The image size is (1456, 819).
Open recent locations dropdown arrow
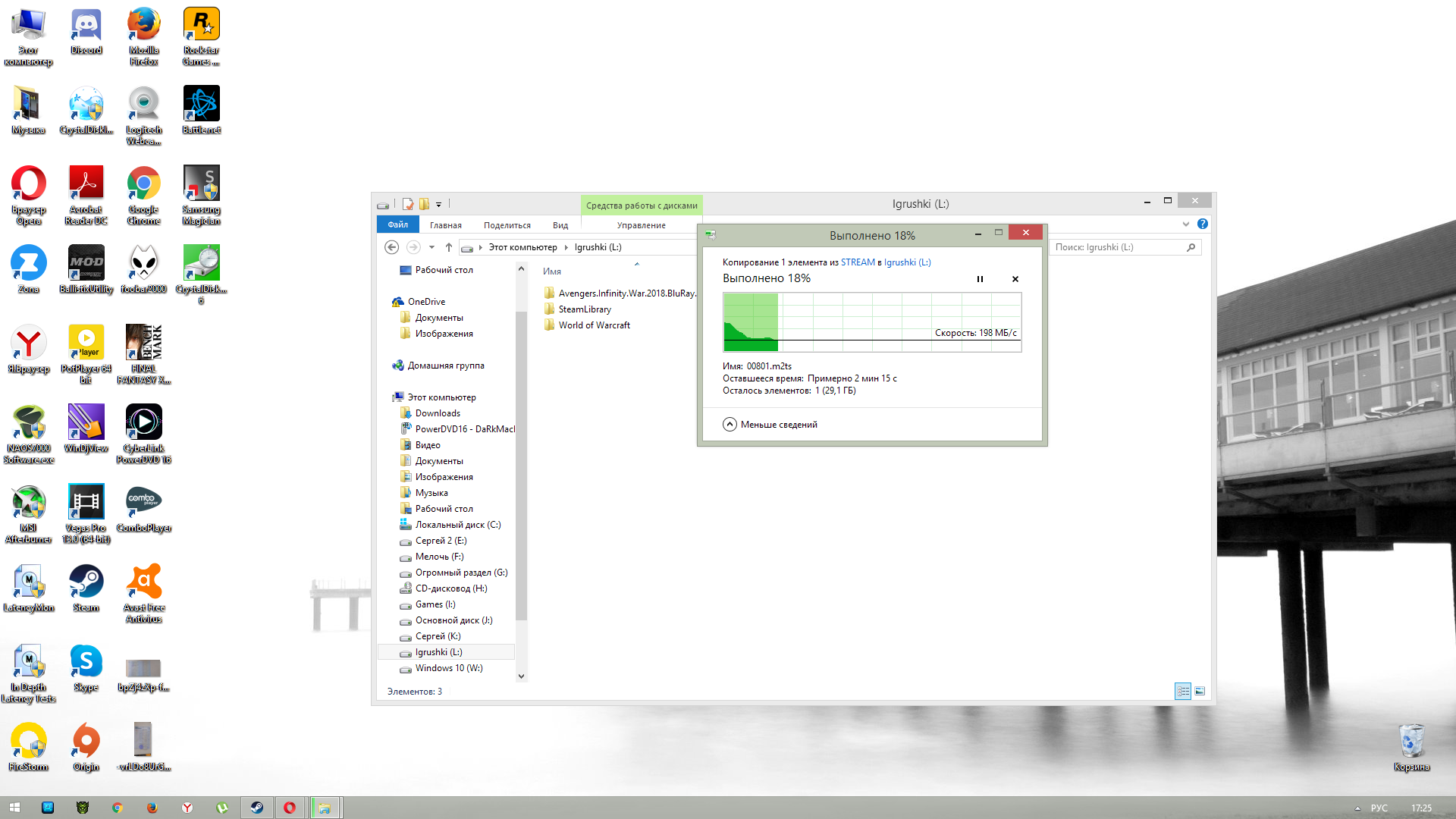pos(431,247)
